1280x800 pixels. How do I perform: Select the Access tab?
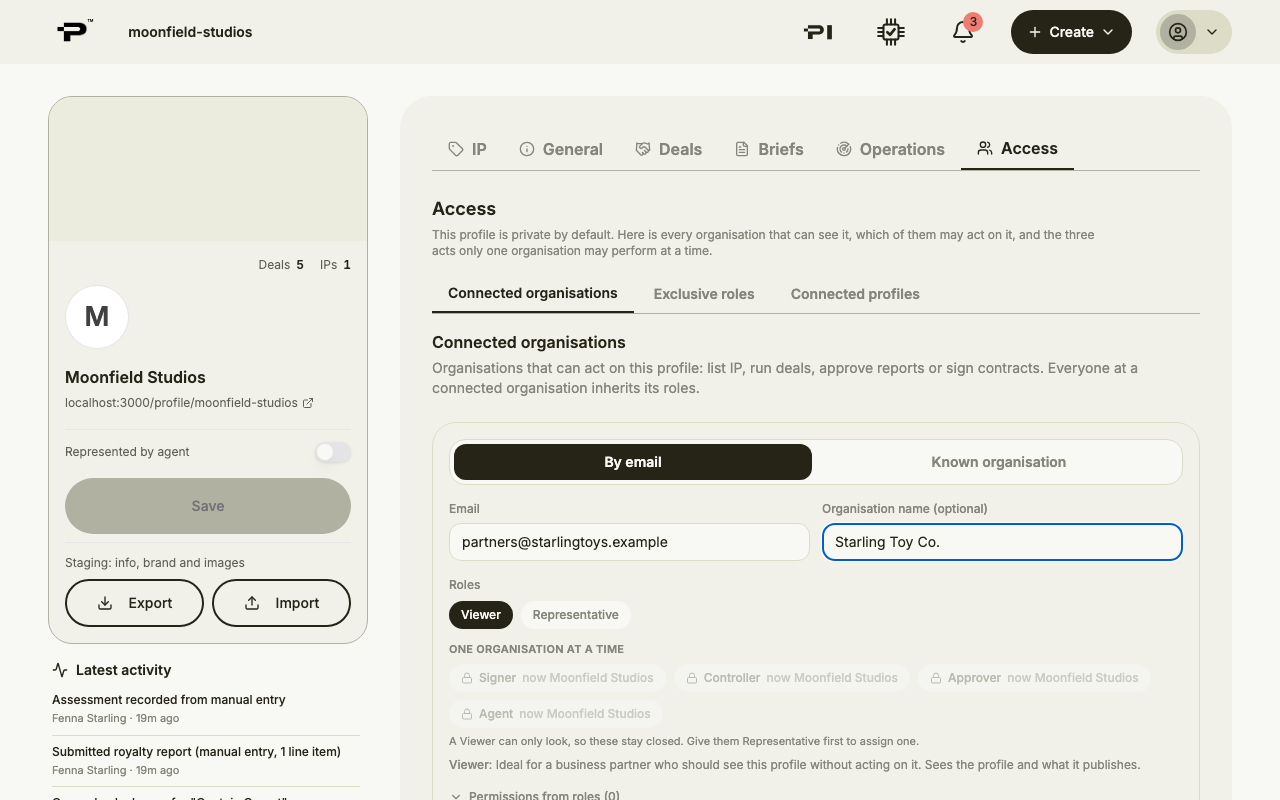tap(1017, 148)
